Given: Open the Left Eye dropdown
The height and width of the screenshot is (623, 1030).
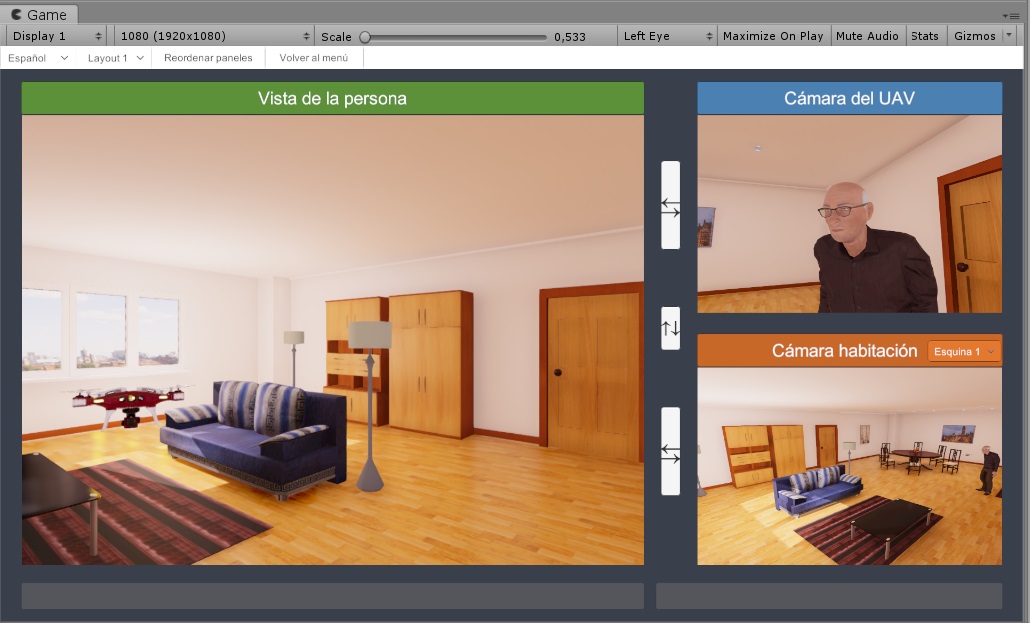Looking at the screenshot, I should coord(667,36).
